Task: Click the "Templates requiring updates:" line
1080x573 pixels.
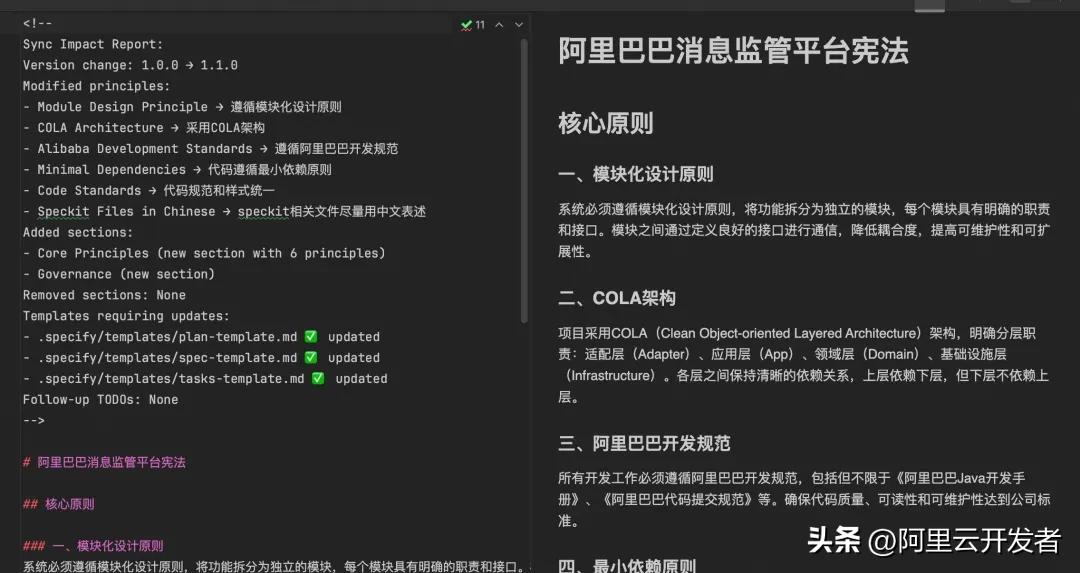Action: 126,316
